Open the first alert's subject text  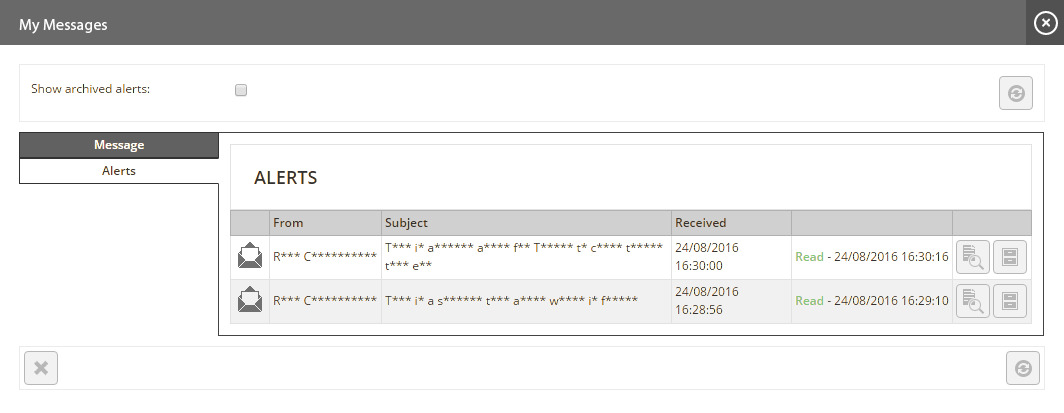[x=524, y=256]
